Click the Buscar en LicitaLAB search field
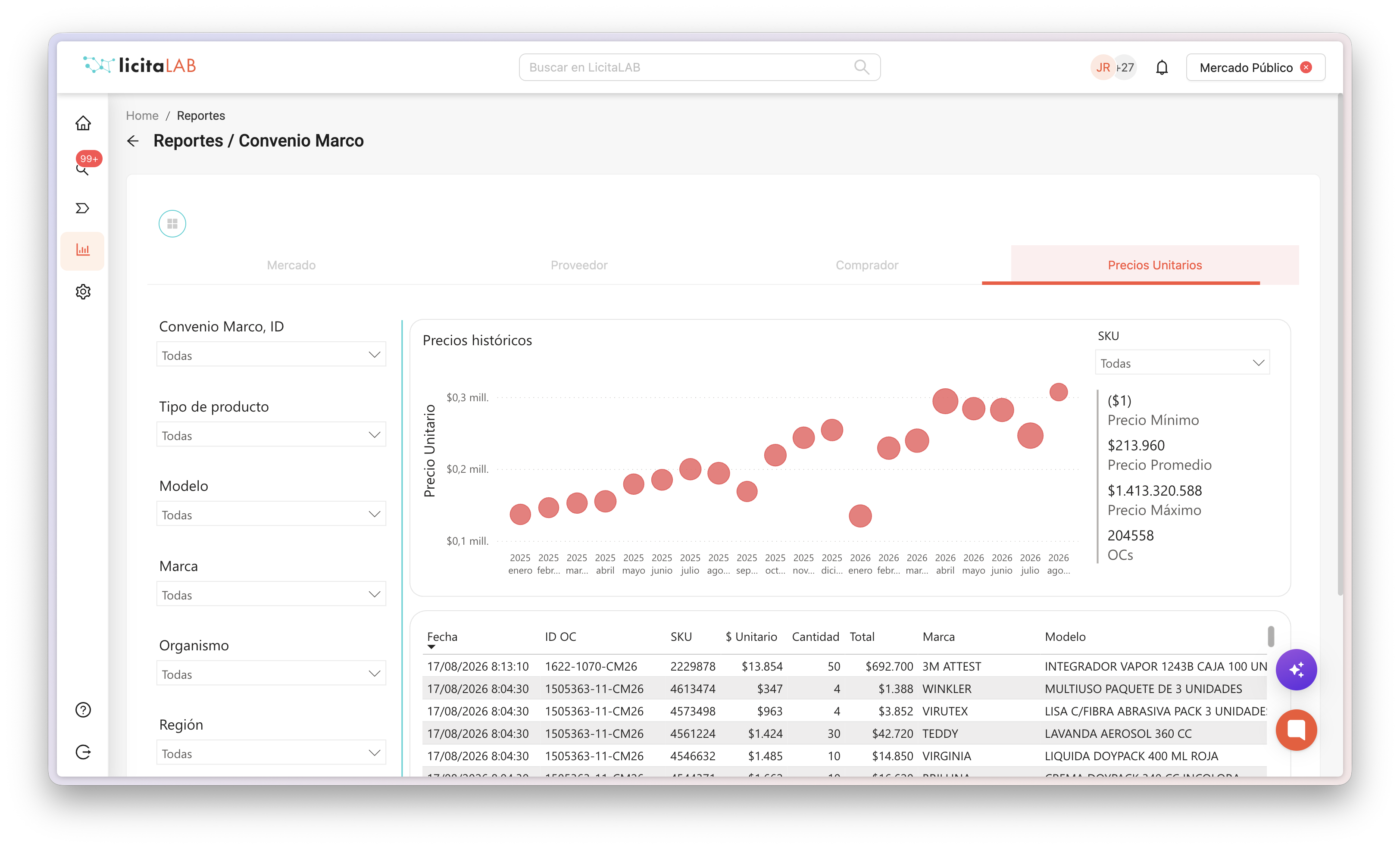Screen dimensions: 1400x849 pyautogui.click(x=700, y=68)
